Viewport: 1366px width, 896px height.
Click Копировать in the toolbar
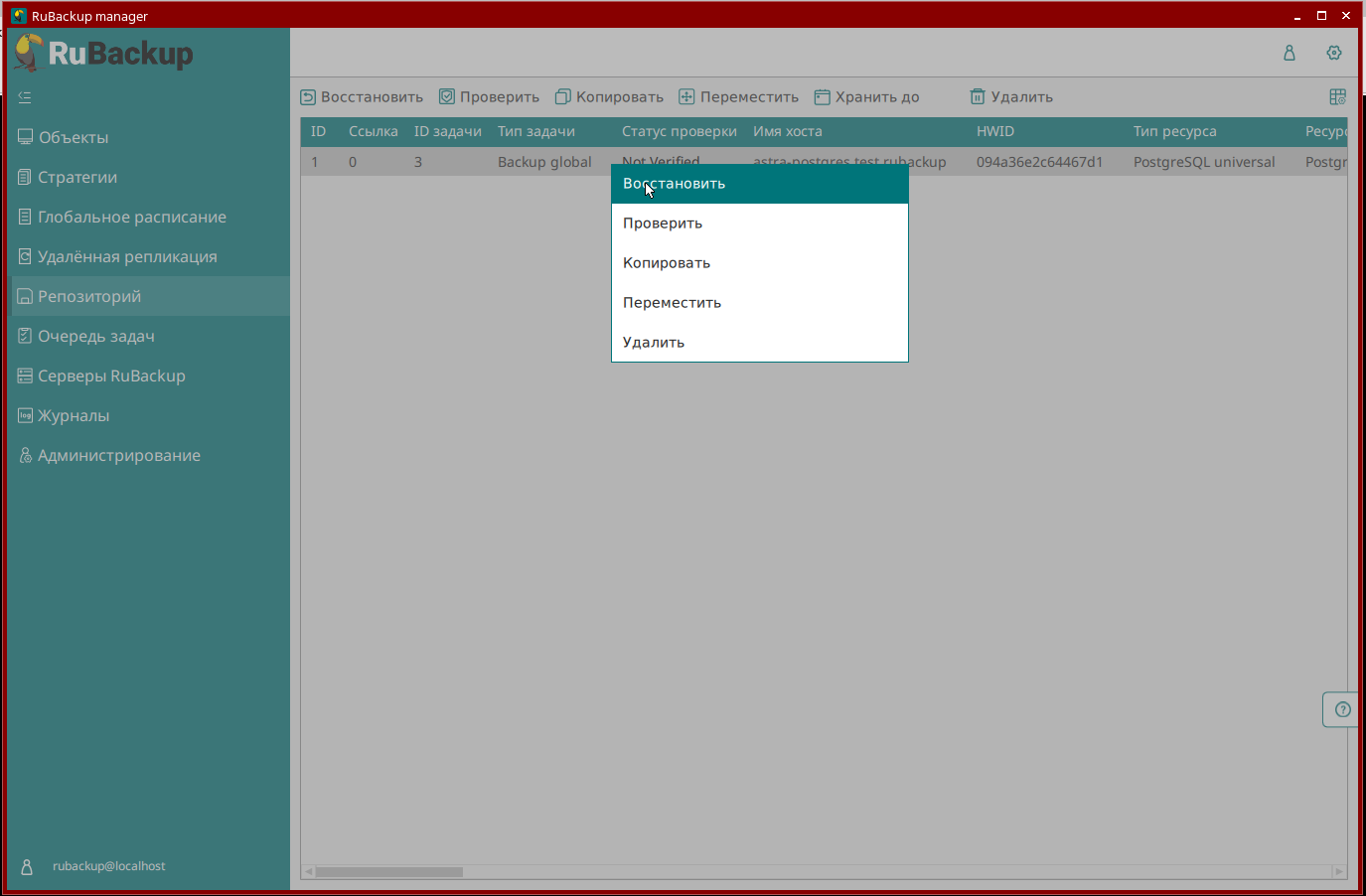tap(609, 97)
